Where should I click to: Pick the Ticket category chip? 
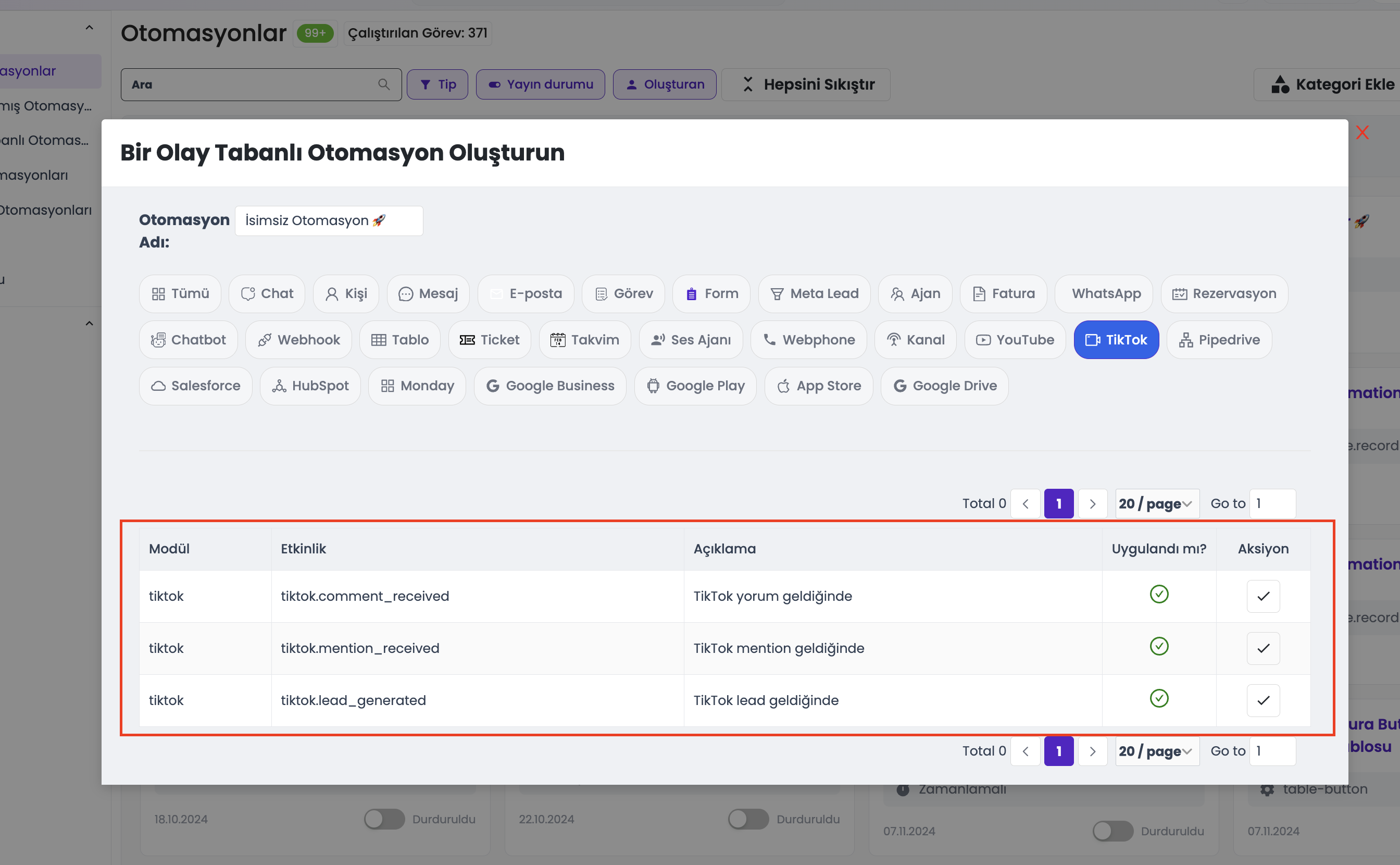[x=490, y=340]
